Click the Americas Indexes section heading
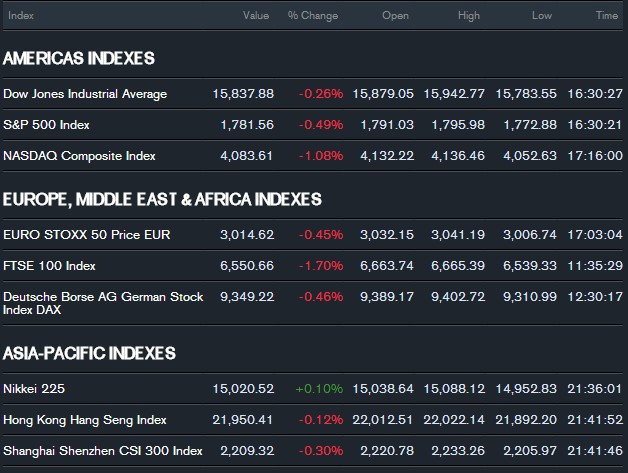 coord(79,58)
